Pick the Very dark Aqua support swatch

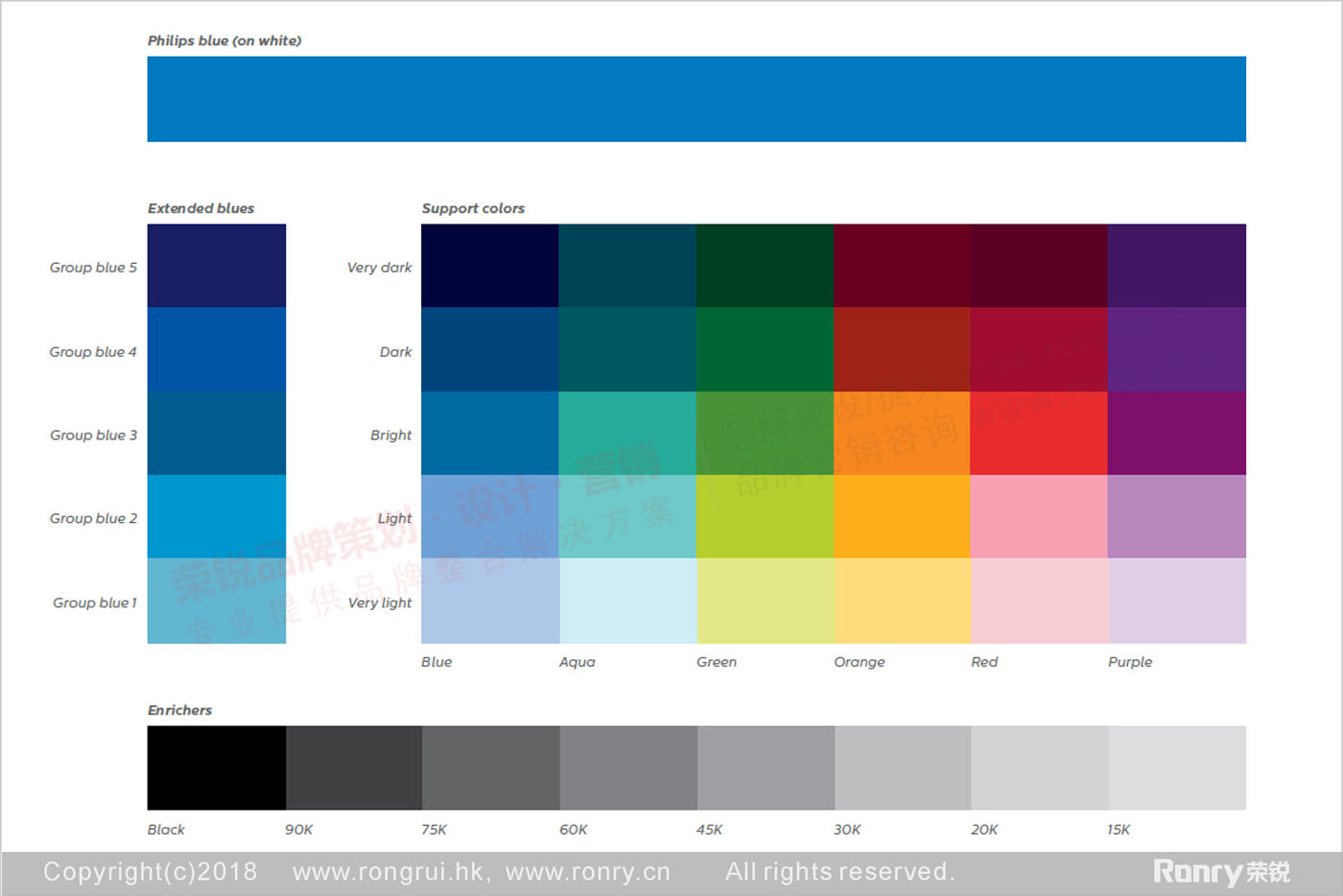(627, 266)
